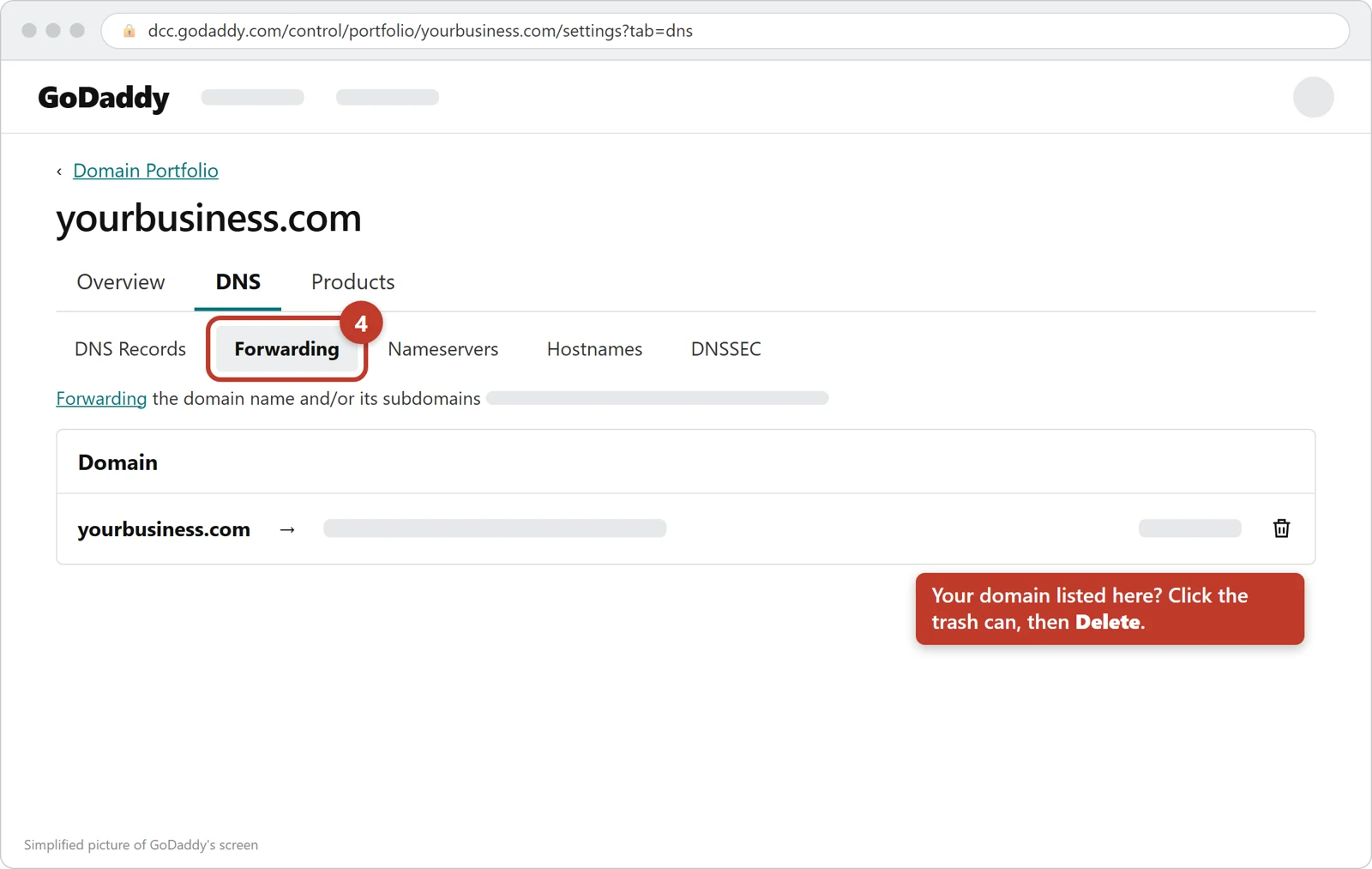Switch to the Overview tab
The image size is (1372, 869).
coord(121,282)
